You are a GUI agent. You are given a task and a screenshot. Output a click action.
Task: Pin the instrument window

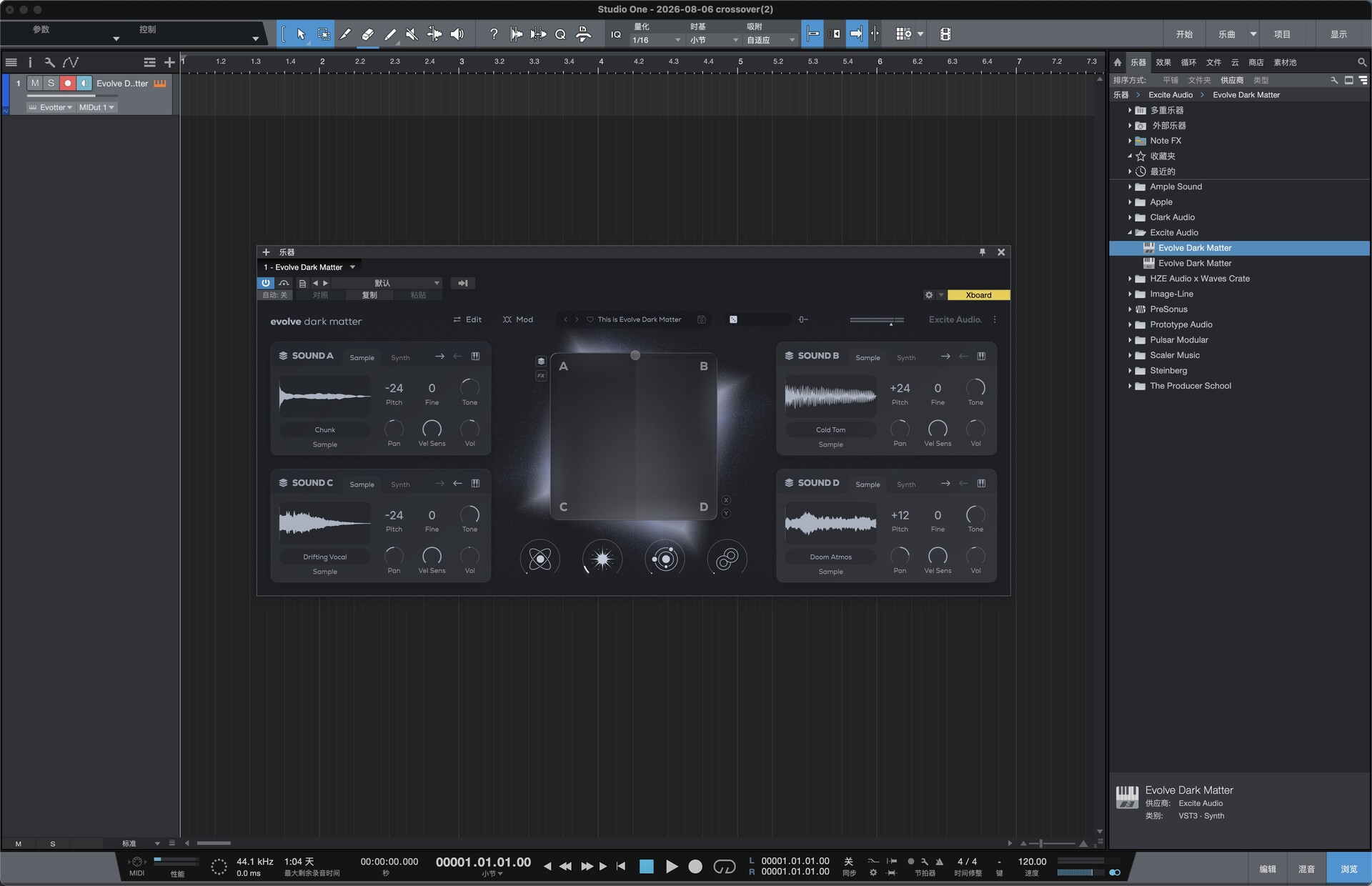pos(982,252)
